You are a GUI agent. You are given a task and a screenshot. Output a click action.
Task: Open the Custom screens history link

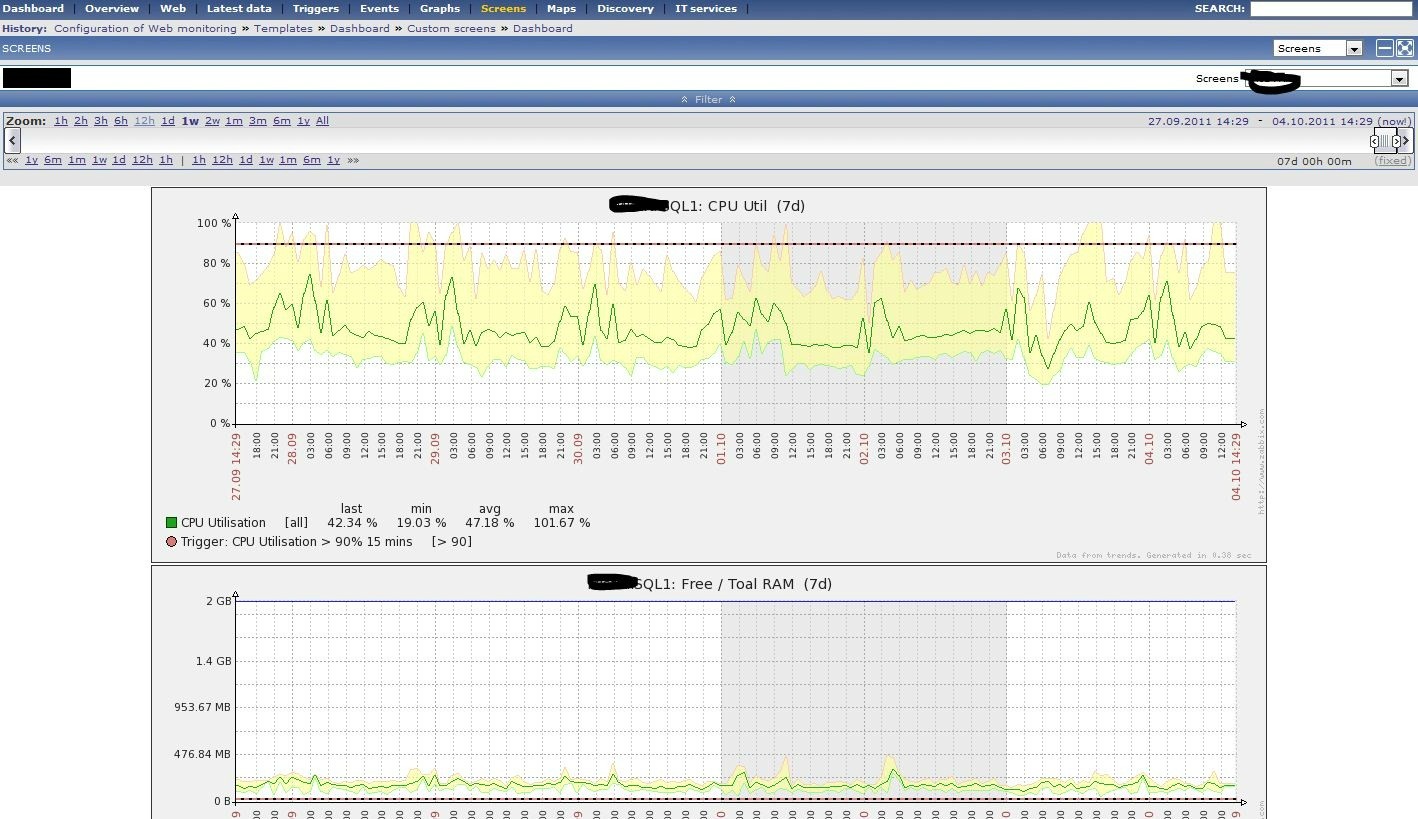coord(451,28)
